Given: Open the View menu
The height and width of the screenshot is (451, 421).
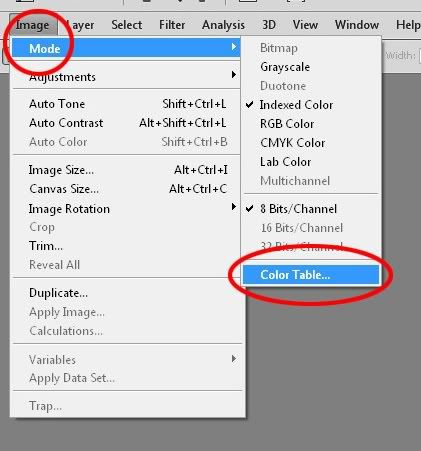Looking at the screenshot, I should point(305,25).
